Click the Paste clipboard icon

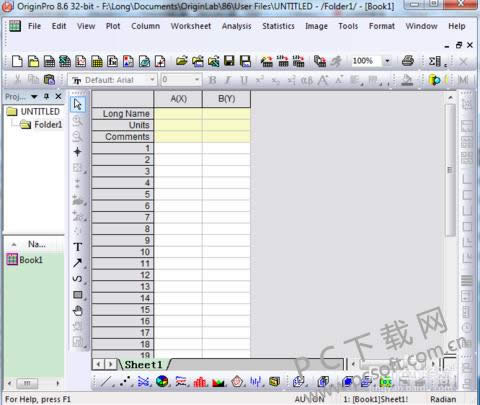pos(49,80)
